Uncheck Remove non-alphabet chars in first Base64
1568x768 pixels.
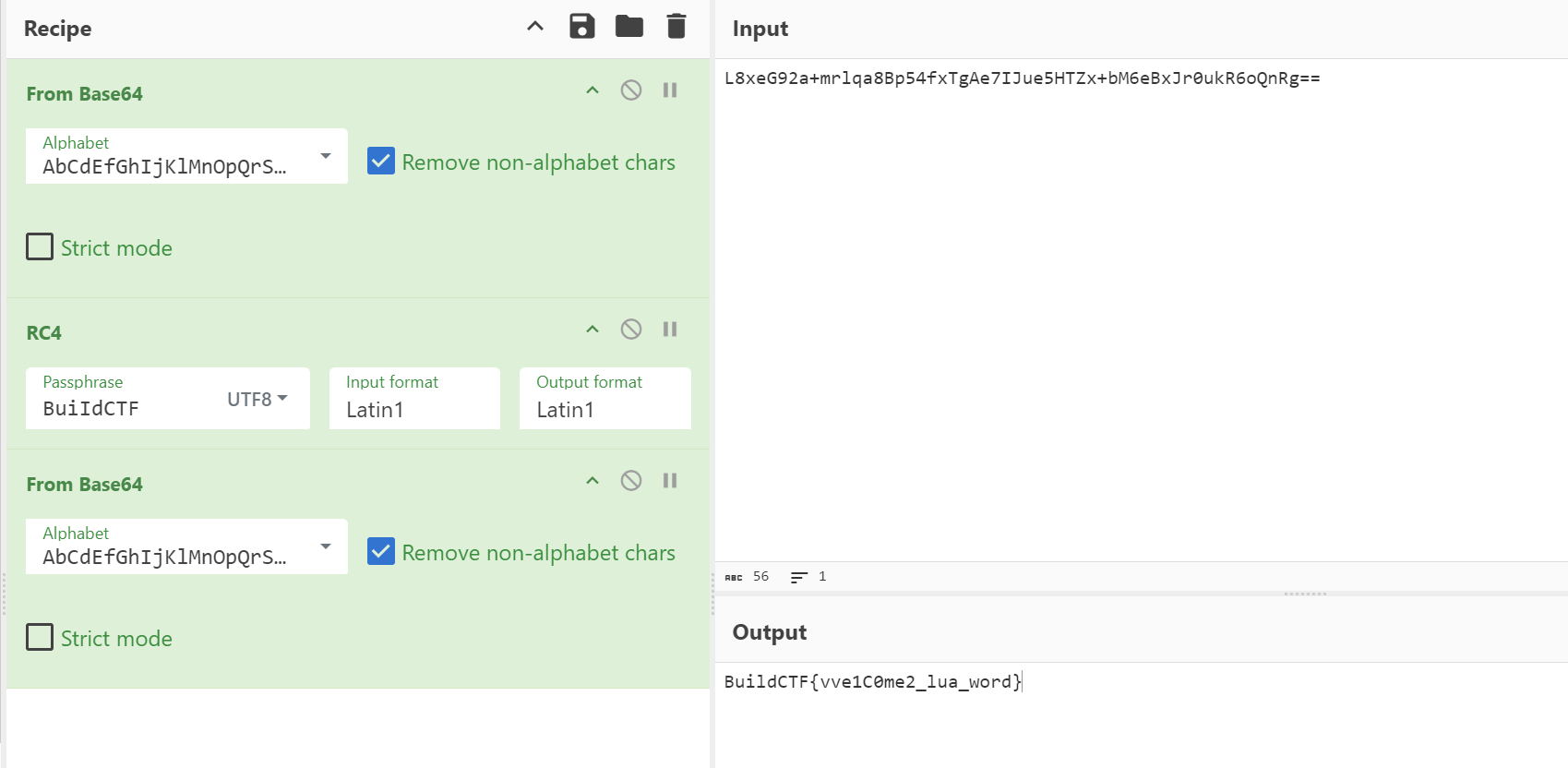[381, 162]
